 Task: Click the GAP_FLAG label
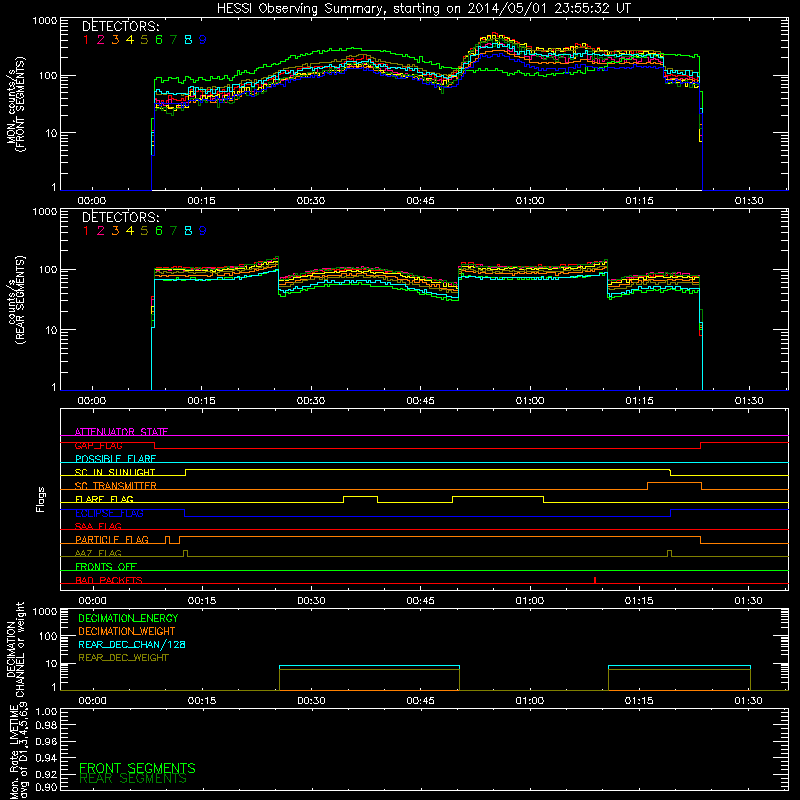point(98,445)
